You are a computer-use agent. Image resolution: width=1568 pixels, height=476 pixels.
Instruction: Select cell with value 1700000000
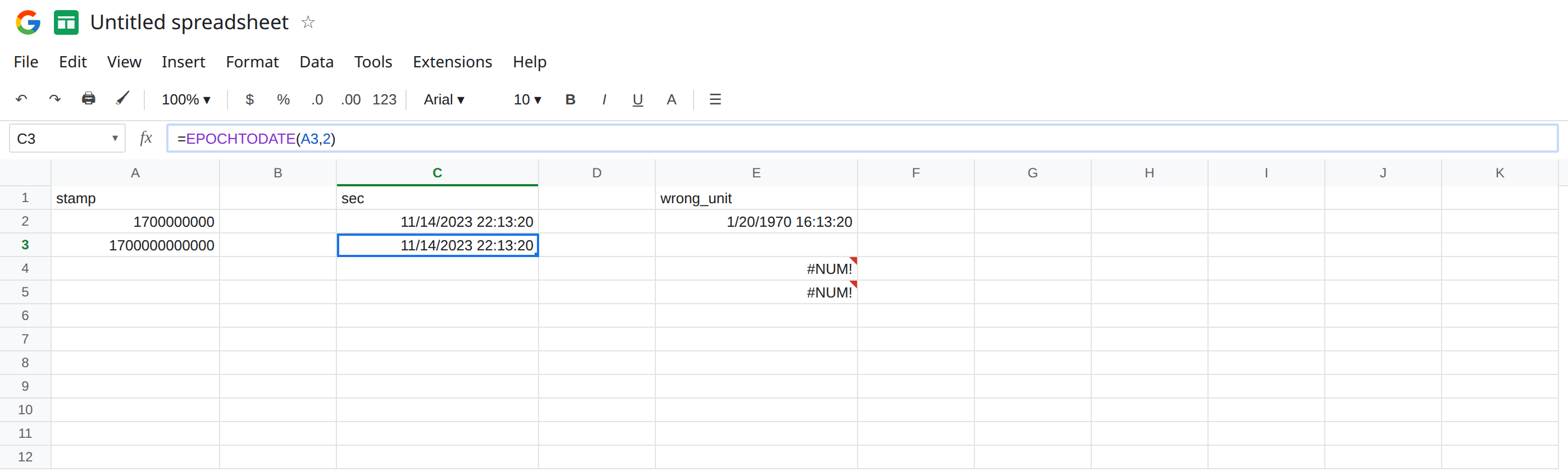[135, 222]
